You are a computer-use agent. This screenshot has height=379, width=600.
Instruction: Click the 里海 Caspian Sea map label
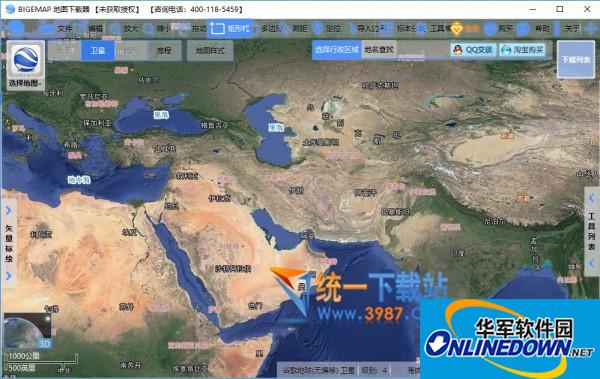(x=276, y=128)
